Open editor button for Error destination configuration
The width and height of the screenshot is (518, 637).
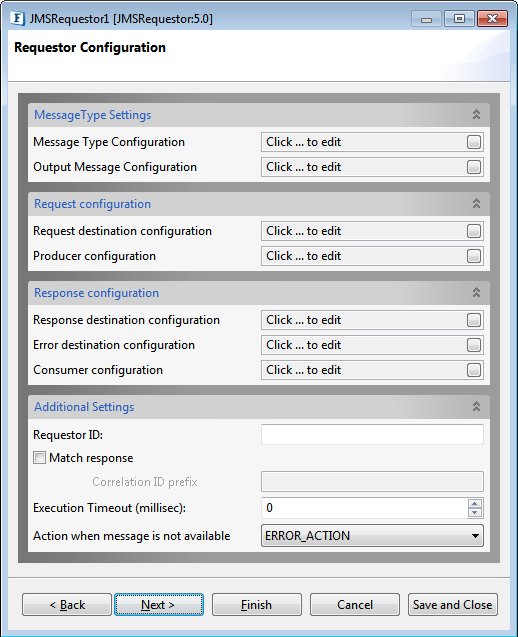coord(474,345)
